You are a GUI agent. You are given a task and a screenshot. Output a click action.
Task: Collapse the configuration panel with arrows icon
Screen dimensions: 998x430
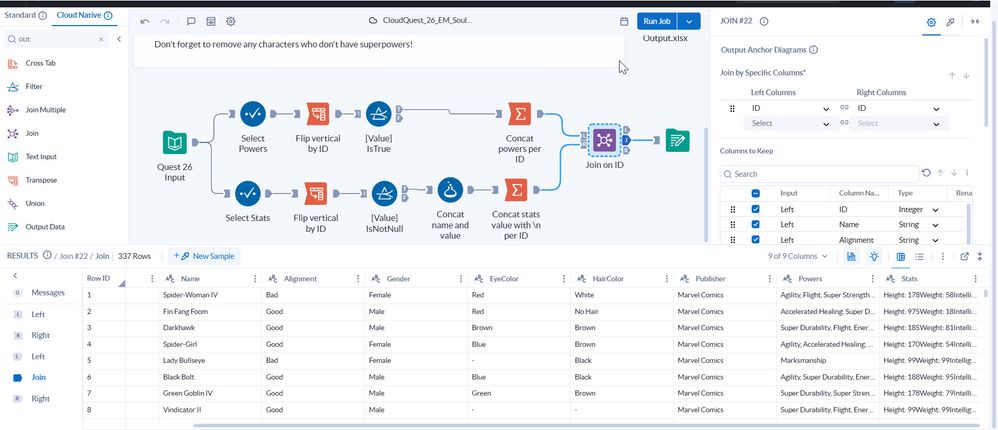pyautogui.click(x=976, y=21)
